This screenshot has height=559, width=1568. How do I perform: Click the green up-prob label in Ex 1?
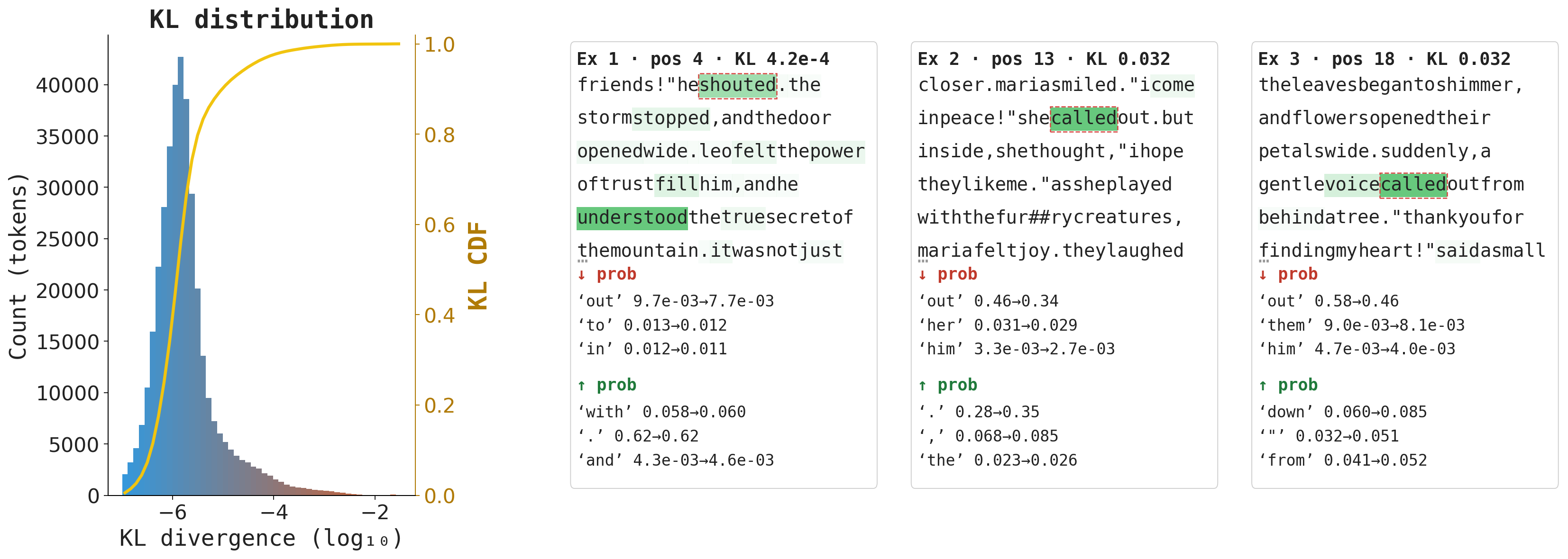606,385
